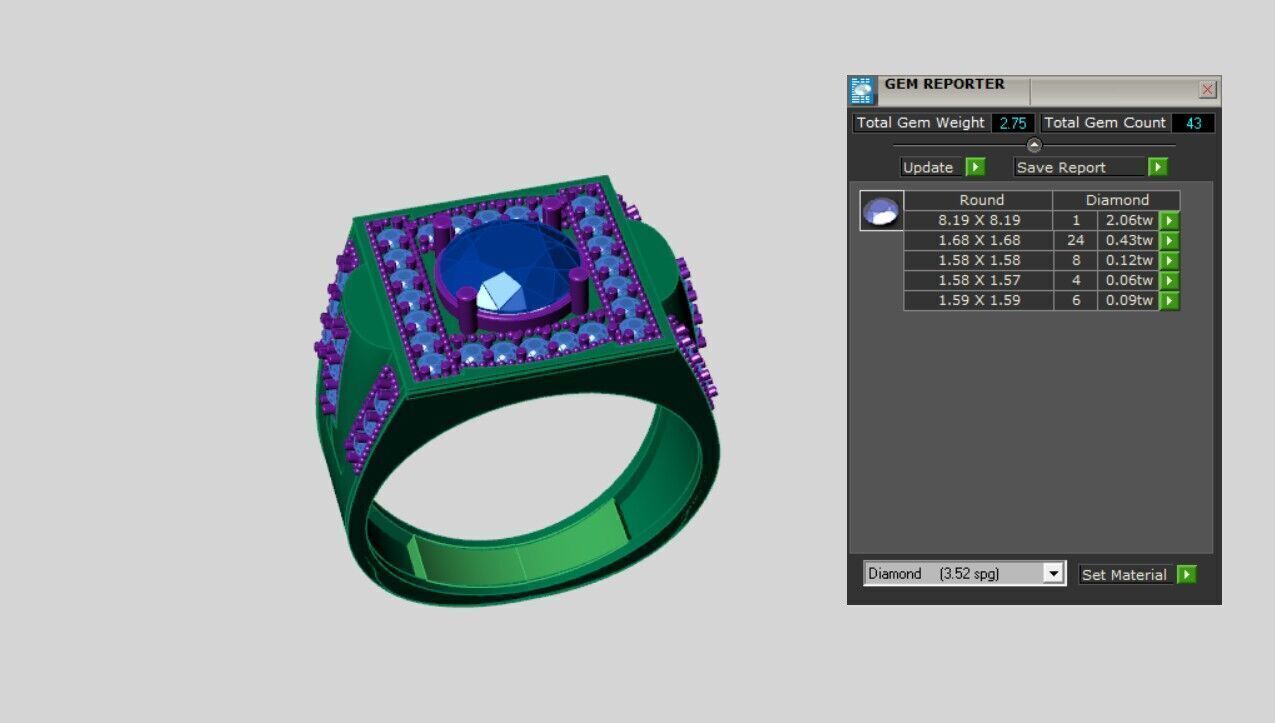Click the green arrow for the 2.06tw row
Screen dimensions: 1275x723
tap(1169, 220)
